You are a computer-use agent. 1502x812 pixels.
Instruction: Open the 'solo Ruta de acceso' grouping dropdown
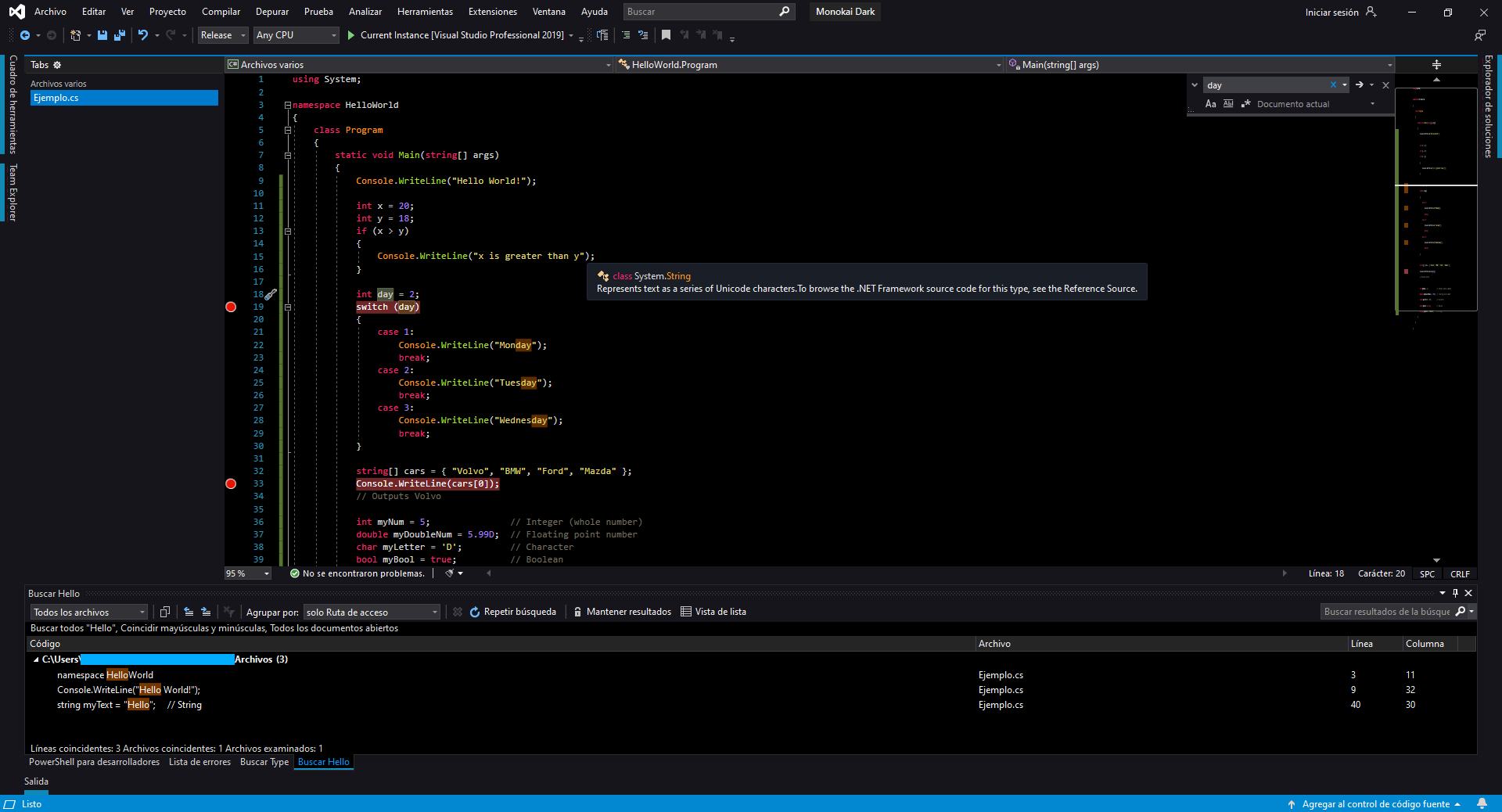coord(372,612)
